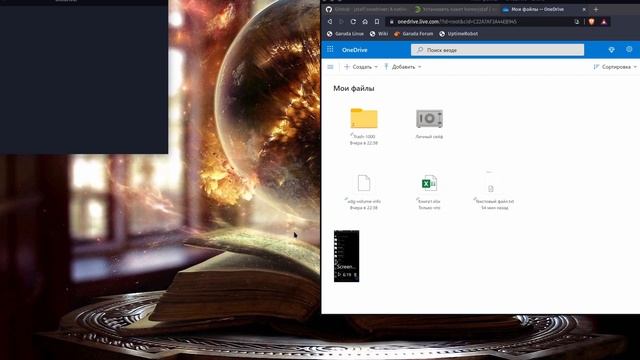The width and height of the screenshot is (640, 360).
Task: Go to the browser home page
Action: 365,22
